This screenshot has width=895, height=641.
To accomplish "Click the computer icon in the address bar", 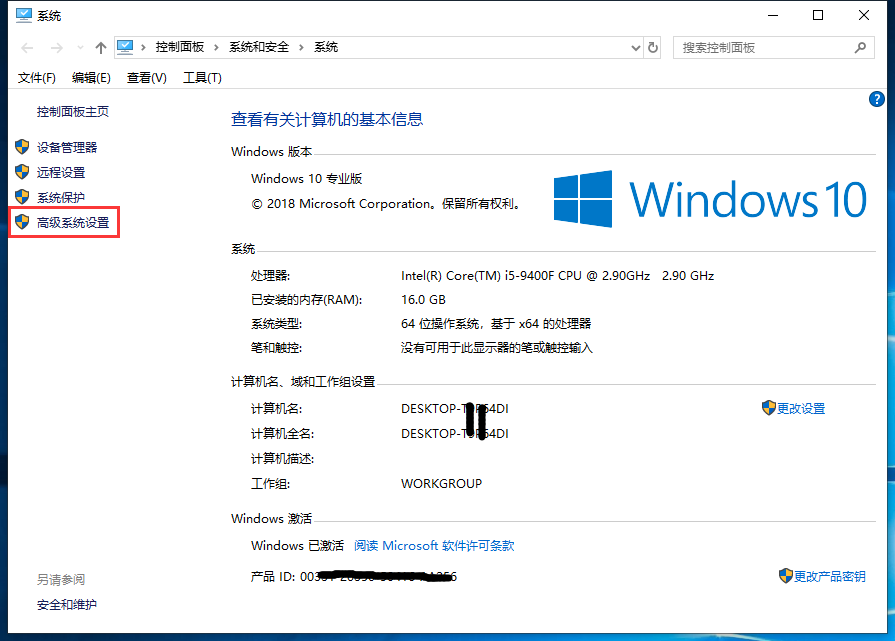I will click(125, 47).
